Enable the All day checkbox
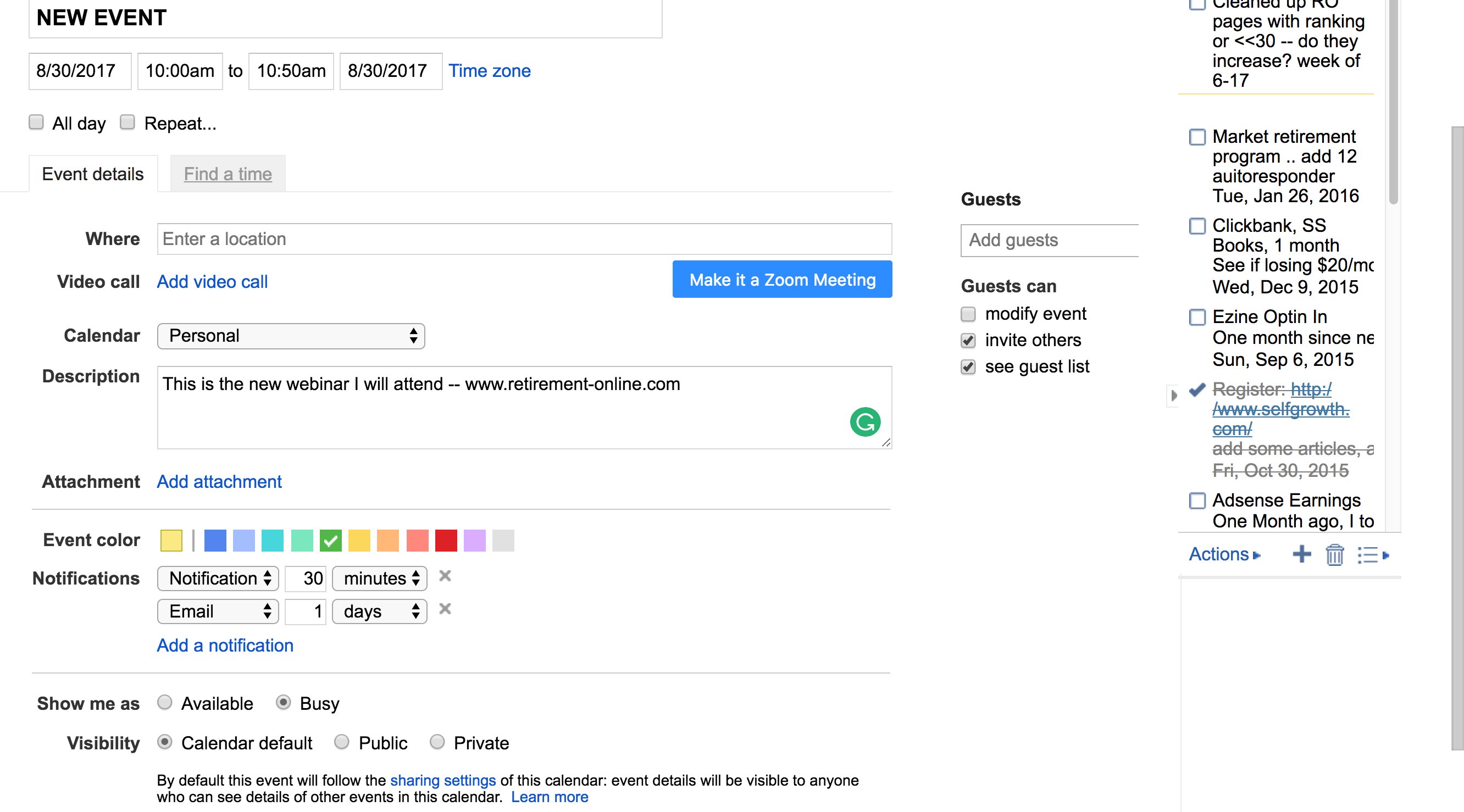The height and width of the screenshot is (812, 1464). pyautogui.click(x=36, y=122)
